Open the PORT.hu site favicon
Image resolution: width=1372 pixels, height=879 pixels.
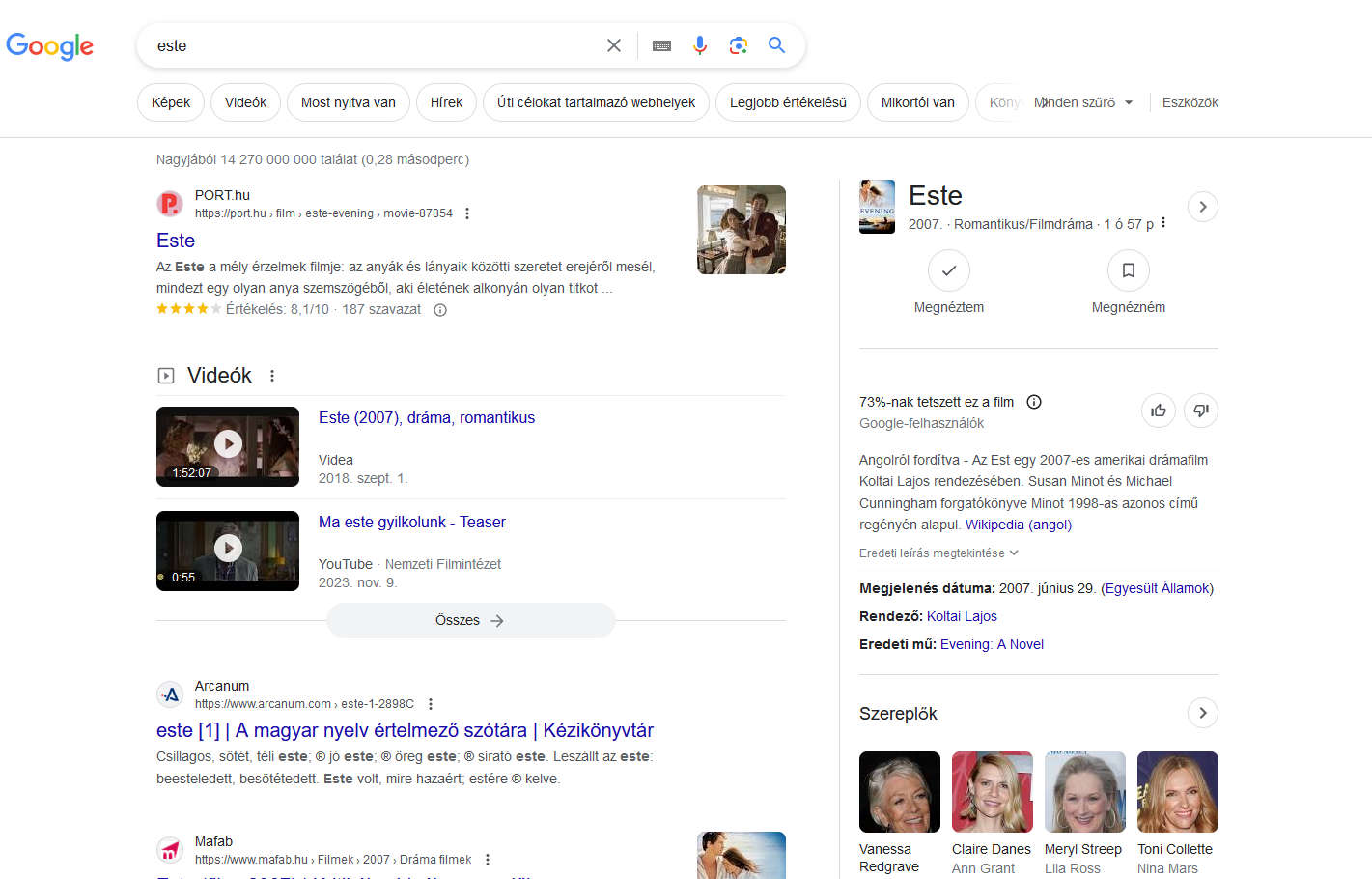coord(170,204)
